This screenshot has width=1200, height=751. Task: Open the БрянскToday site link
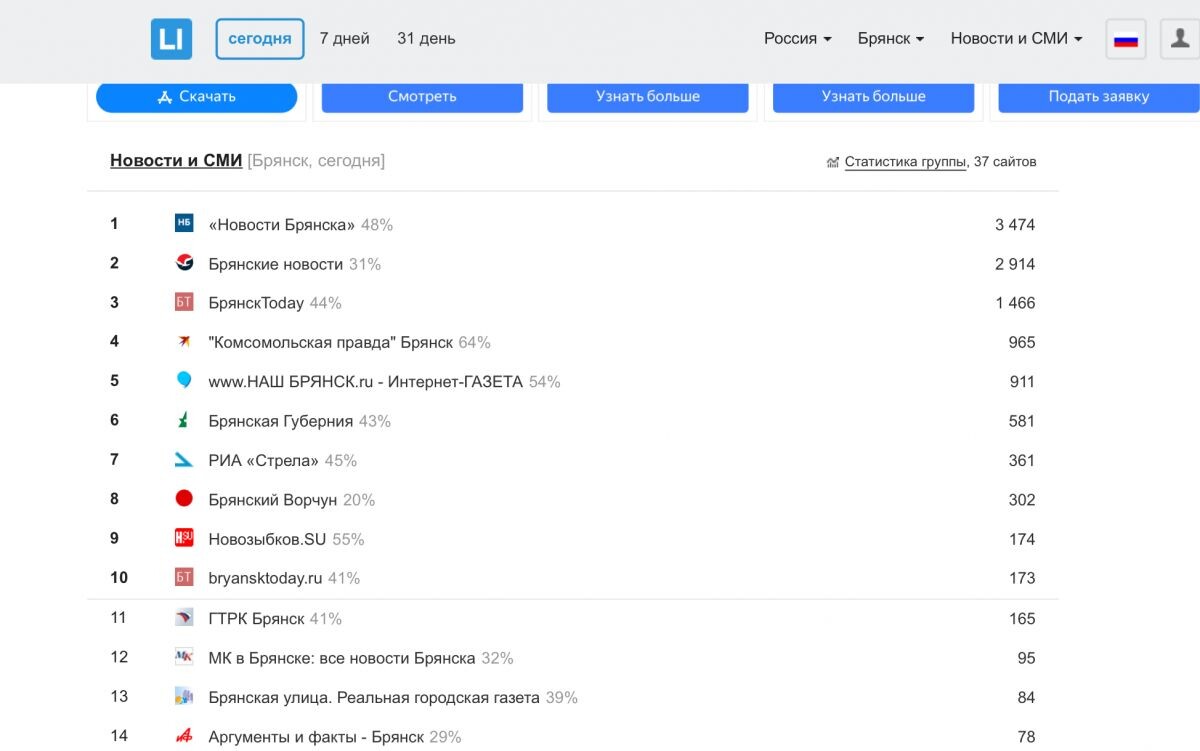[256, 303]
